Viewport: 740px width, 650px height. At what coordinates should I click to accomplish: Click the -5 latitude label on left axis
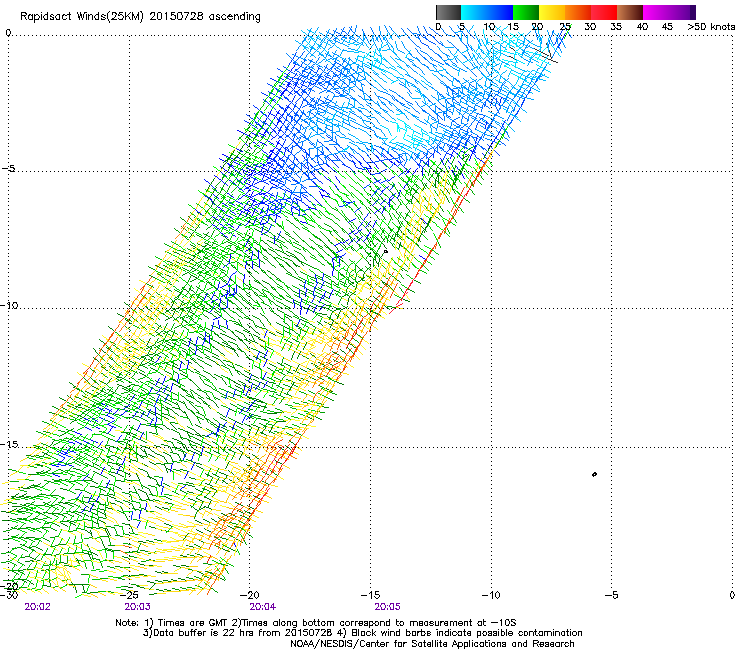click(9, 169)
